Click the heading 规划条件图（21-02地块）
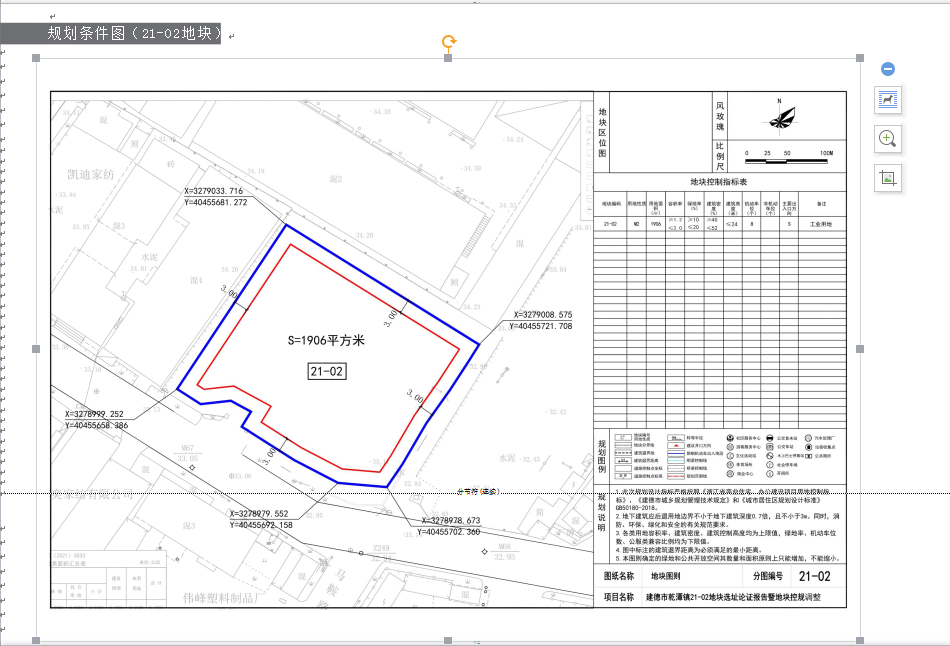Image resolution: width=950 pixels, height=646 pixels. point(134,33)
